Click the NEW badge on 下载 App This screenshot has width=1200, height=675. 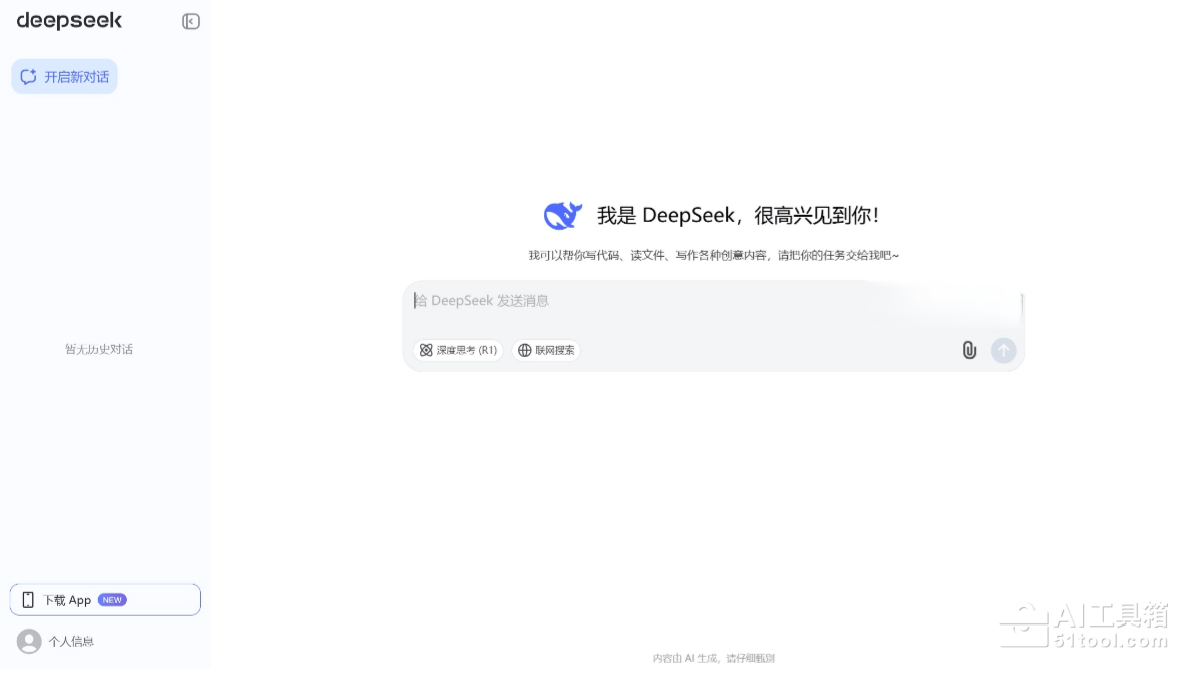(x=112, y=600)
